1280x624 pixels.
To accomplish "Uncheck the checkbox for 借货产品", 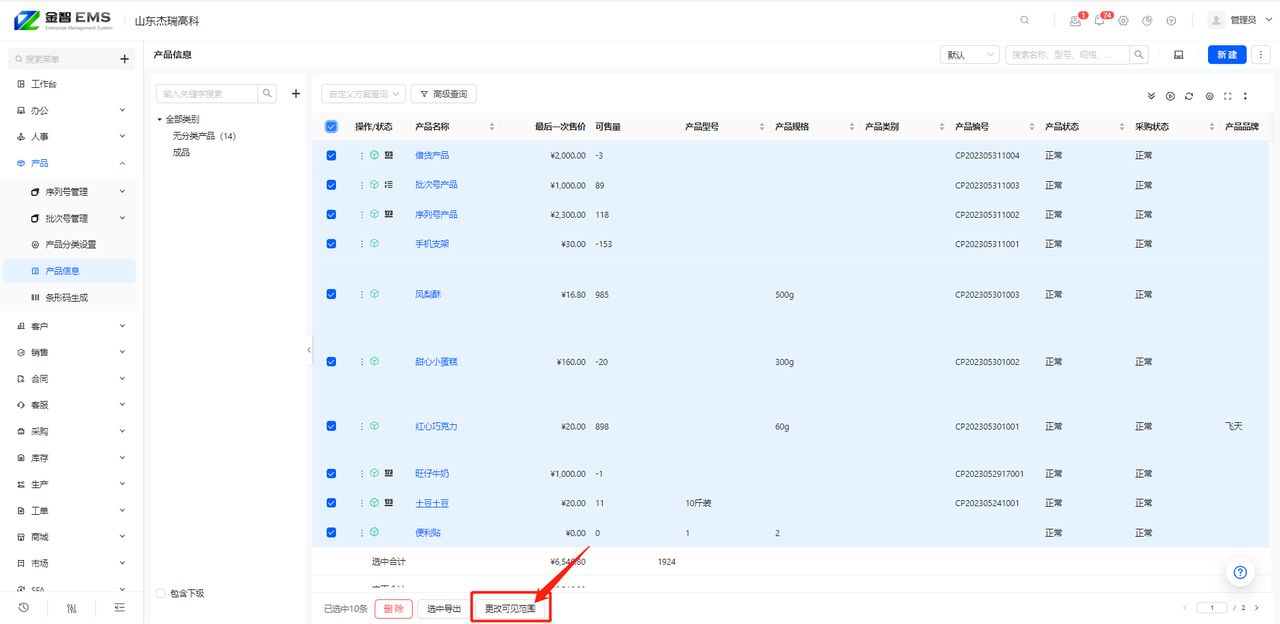I will pos(331,155).
